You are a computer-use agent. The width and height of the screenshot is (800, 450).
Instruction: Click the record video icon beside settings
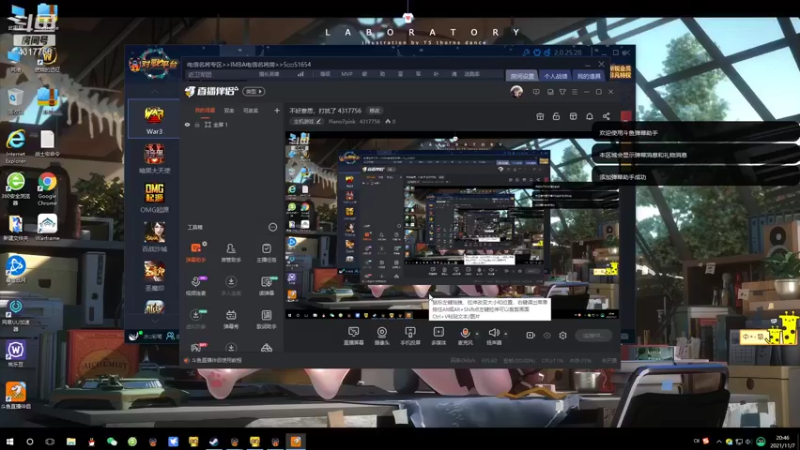pyautogui.click(x=530, y=335)
